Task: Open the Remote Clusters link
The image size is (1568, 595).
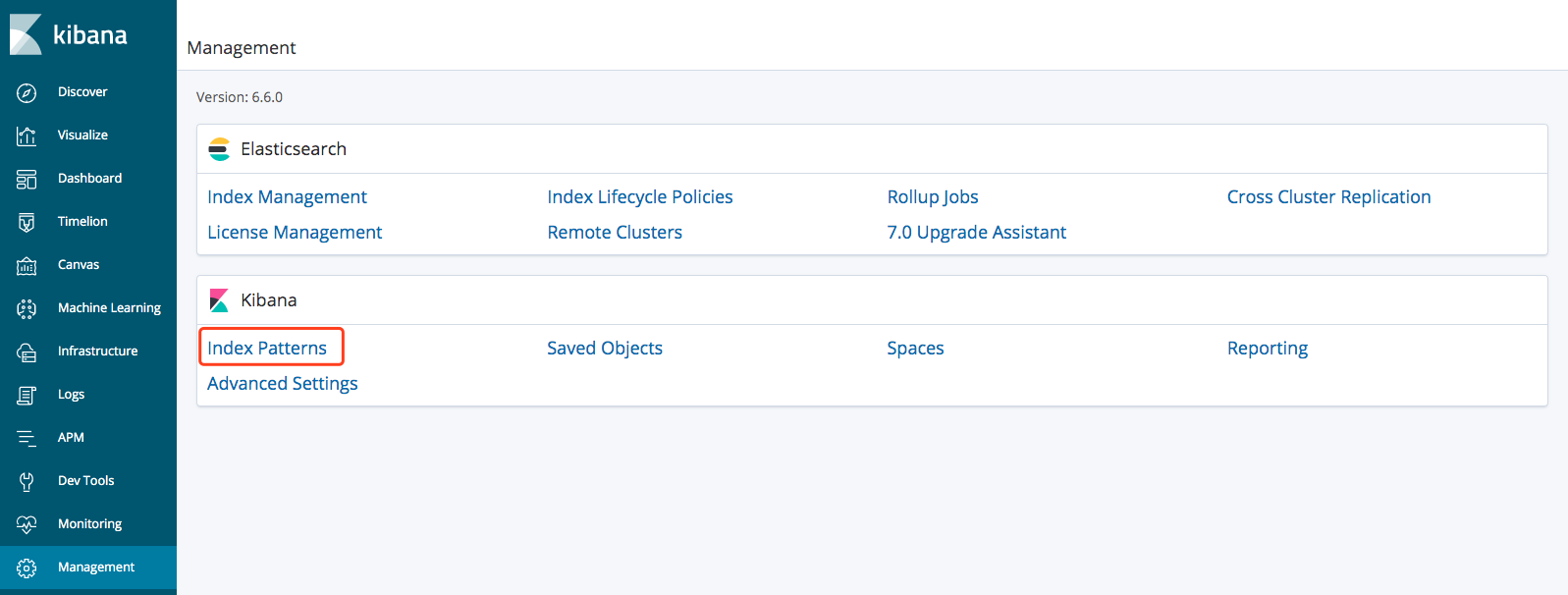Action: [x=615, y=233]
